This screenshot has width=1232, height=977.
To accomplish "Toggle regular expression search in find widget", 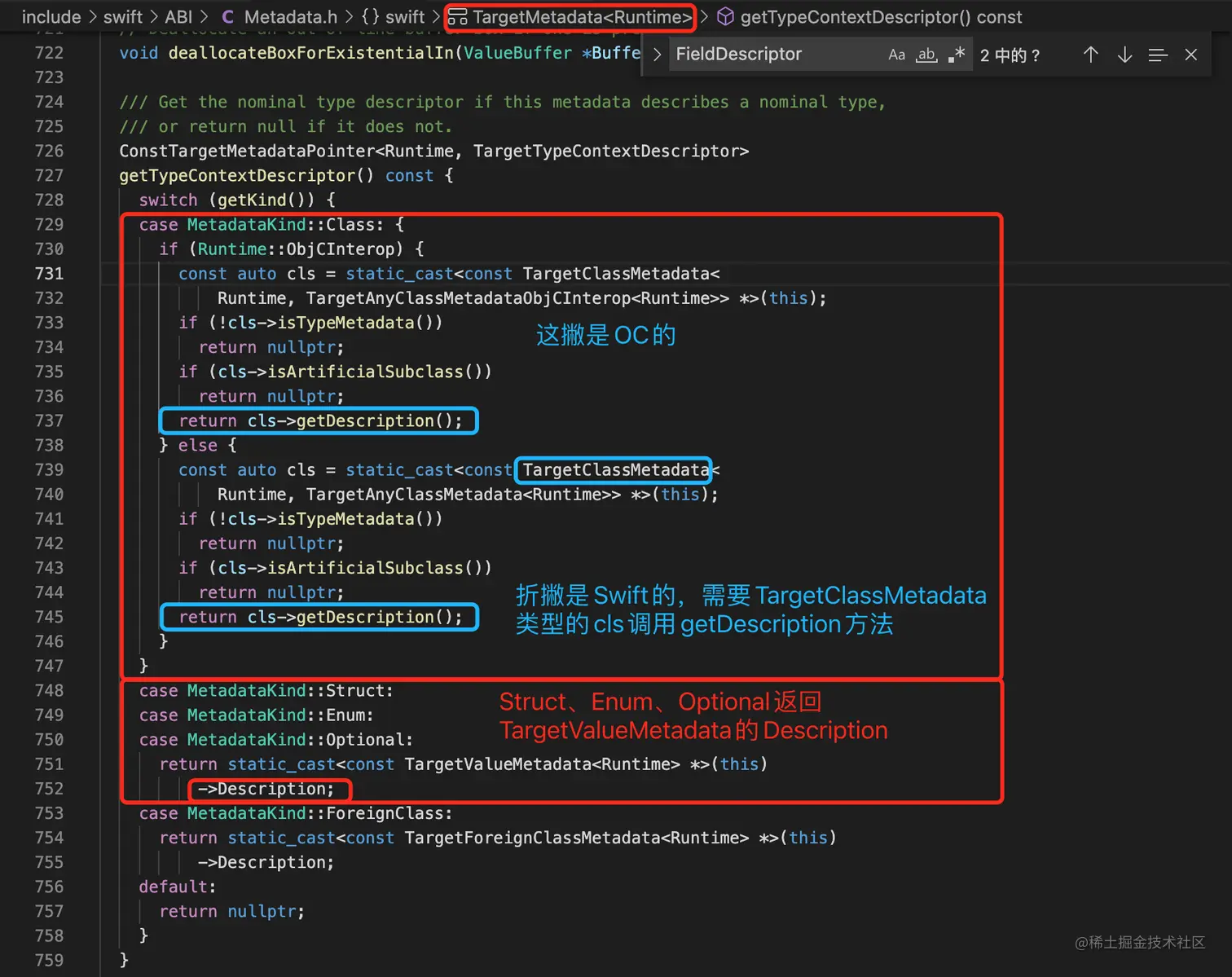I will [957, 55].
